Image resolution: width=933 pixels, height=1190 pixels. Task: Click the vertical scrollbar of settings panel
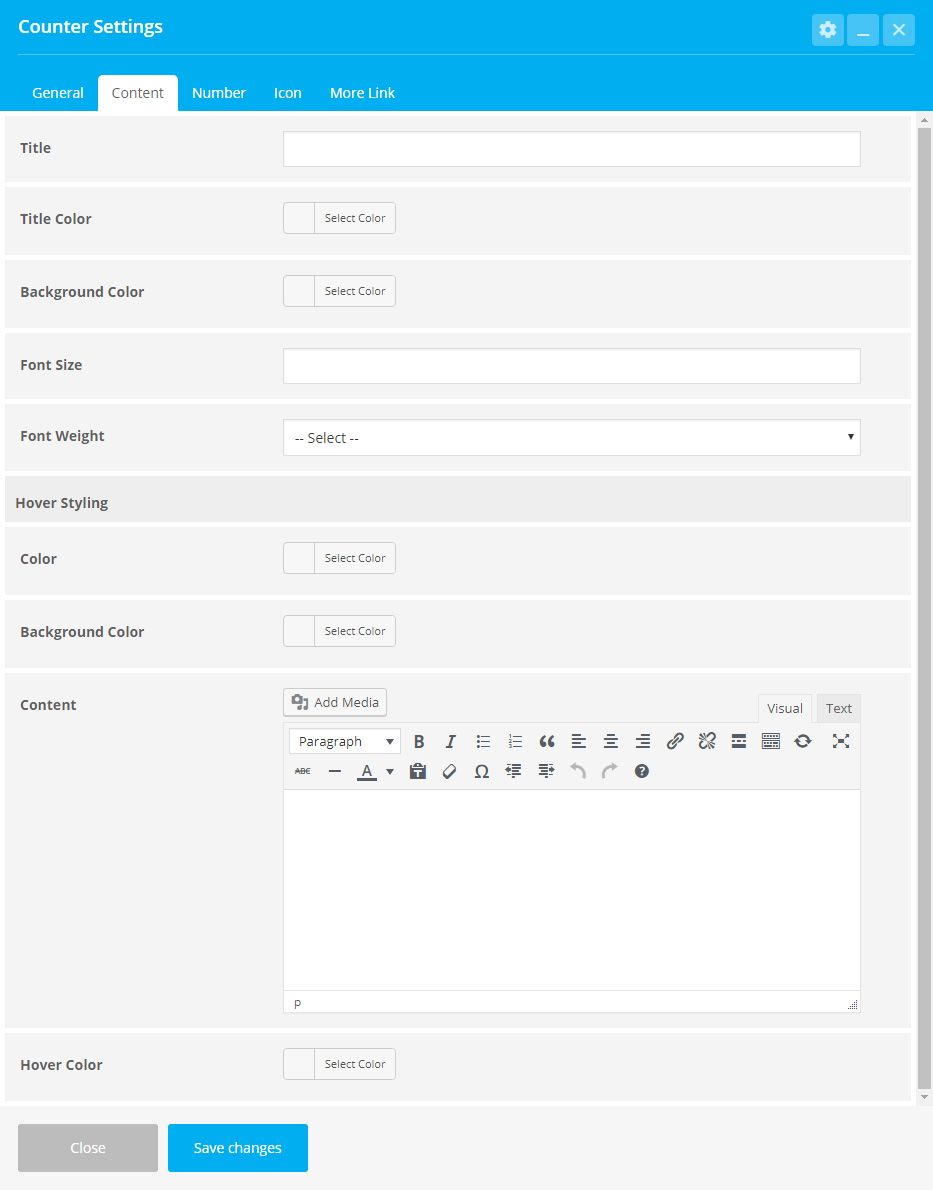point(924,608)
